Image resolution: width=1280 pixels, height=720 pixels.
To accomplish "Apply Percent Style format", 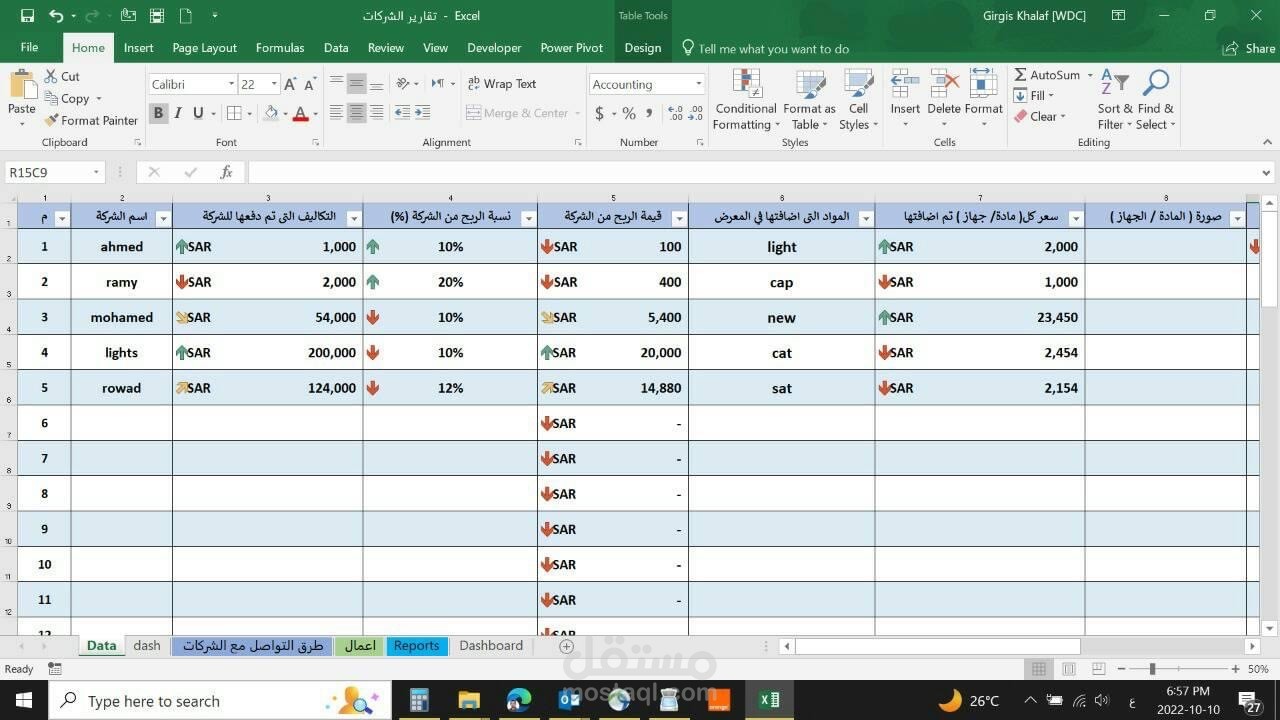I will pyautogui.click(x=629, y=113).
